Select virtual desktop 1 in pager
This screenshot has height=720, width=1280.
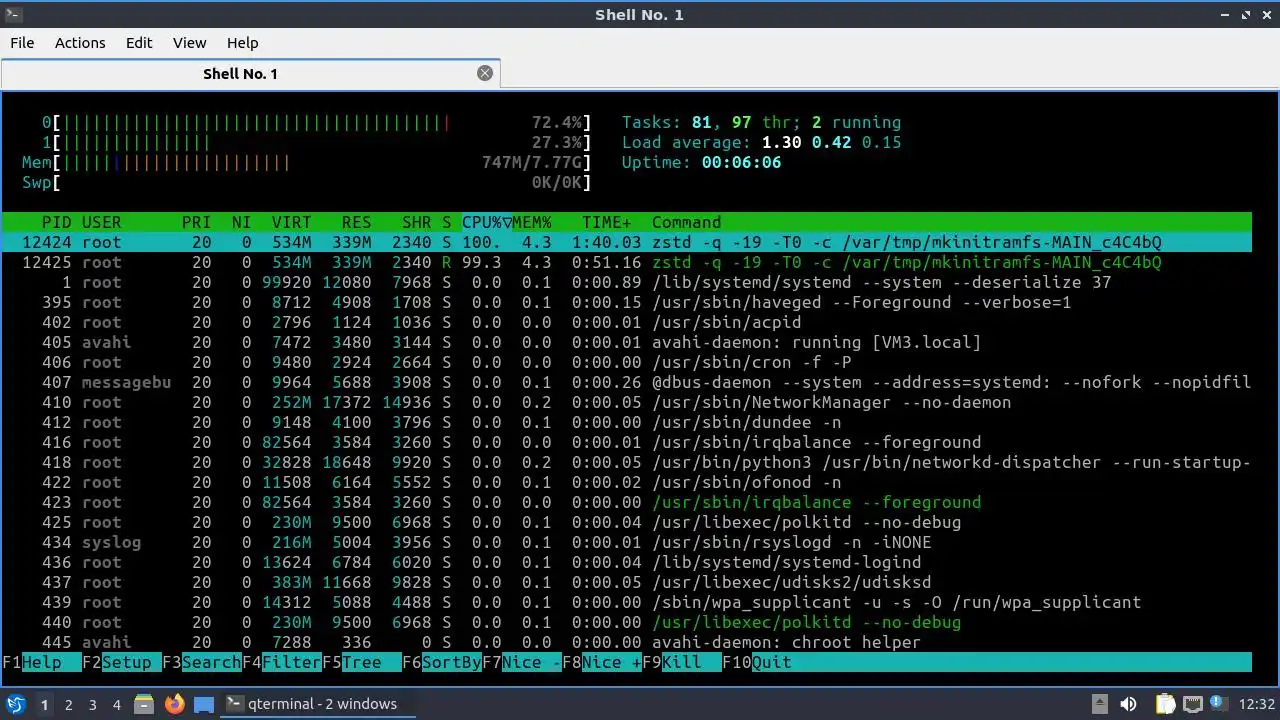click(x=45, y=704)
